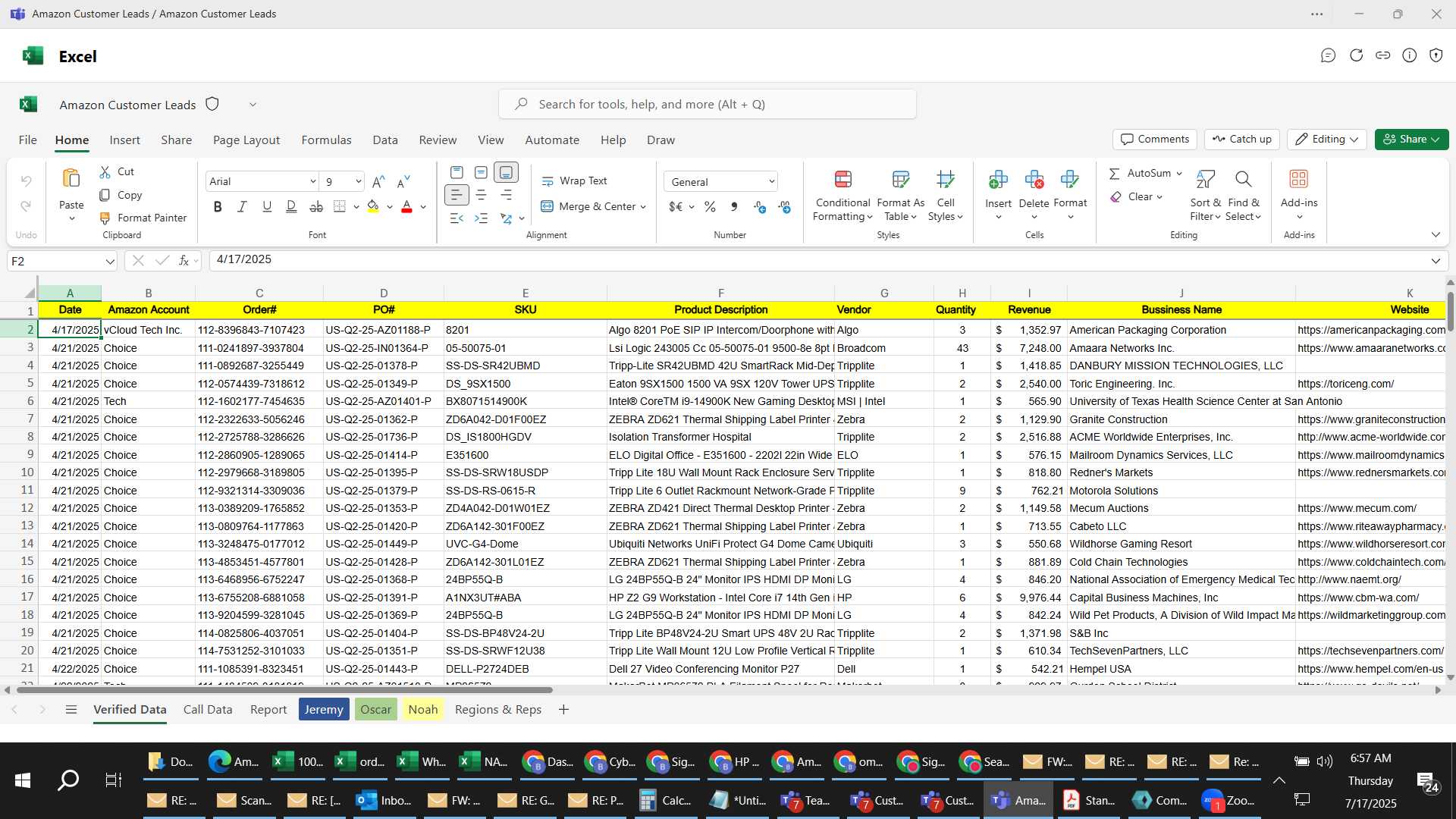This screenshot has width=1456, height=819.
Task: Click the green Share button
Action: tap(1411, 140)
